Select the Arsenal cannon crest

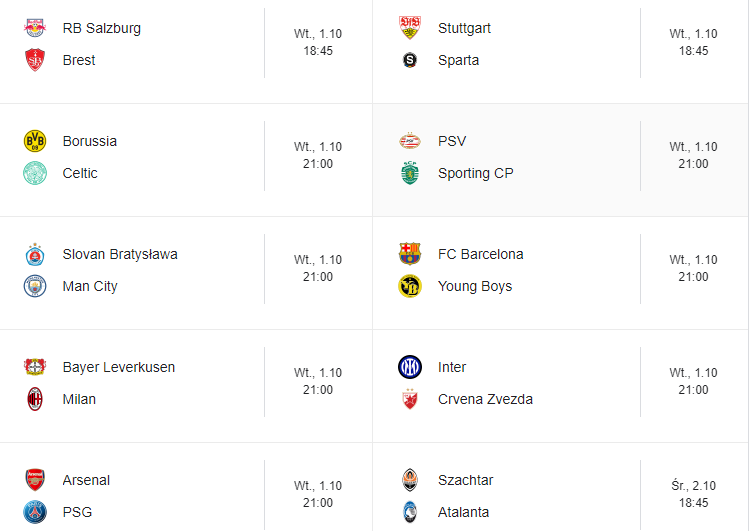(x=35, y=480)
